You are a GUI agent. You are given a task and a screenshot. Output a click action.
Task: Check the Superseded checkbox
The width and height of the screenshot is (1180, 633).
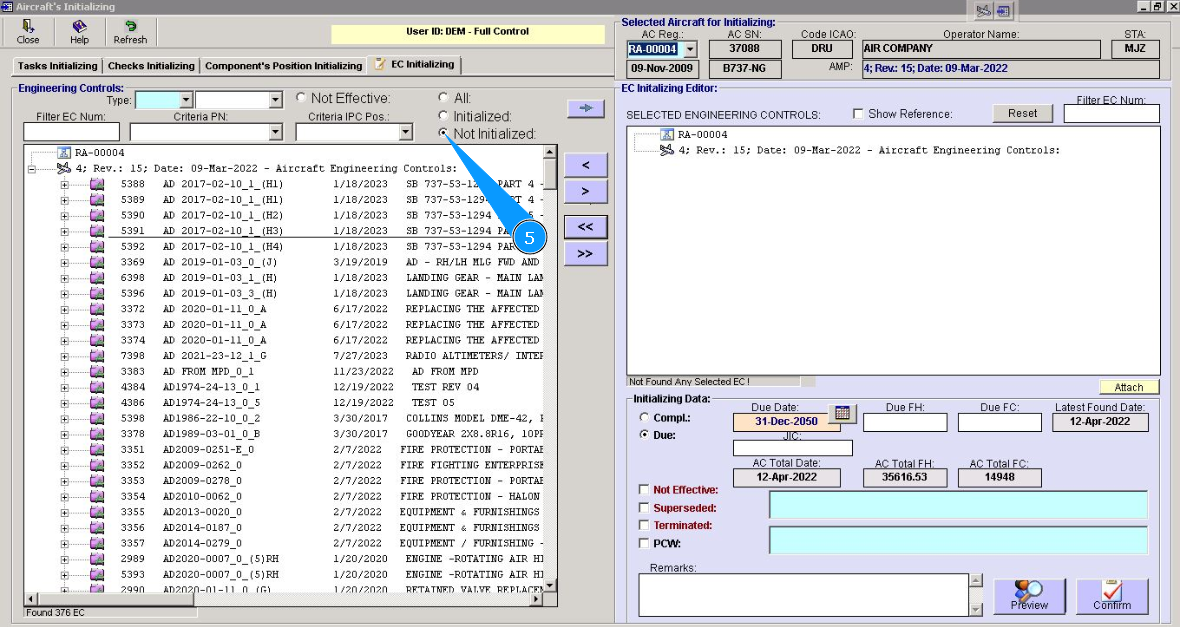(644, 508)
